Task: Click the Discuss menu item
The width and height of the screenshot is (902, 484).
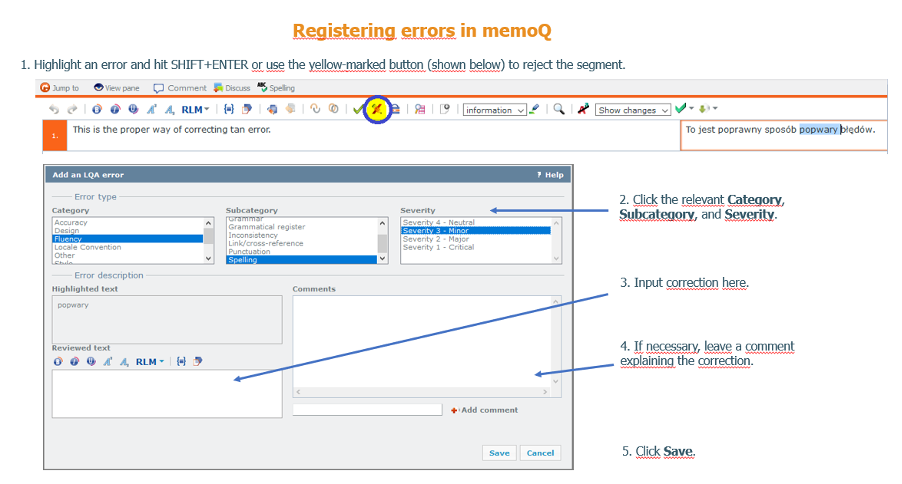Action: tap(232, 87)
